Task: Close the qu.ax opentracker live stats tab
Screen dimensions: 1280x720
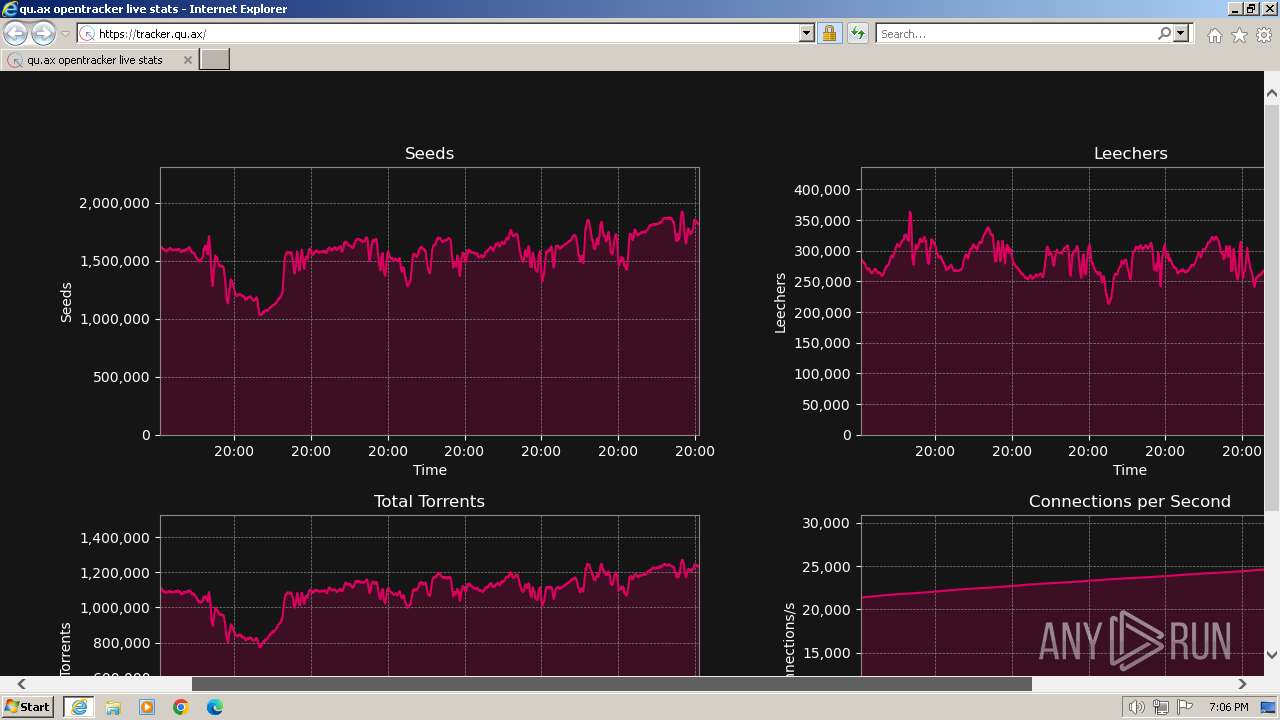Action: 187,60
